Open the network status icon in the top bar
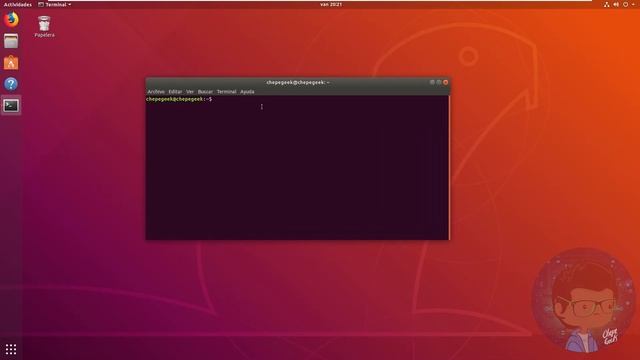 (x=607, y=4)
